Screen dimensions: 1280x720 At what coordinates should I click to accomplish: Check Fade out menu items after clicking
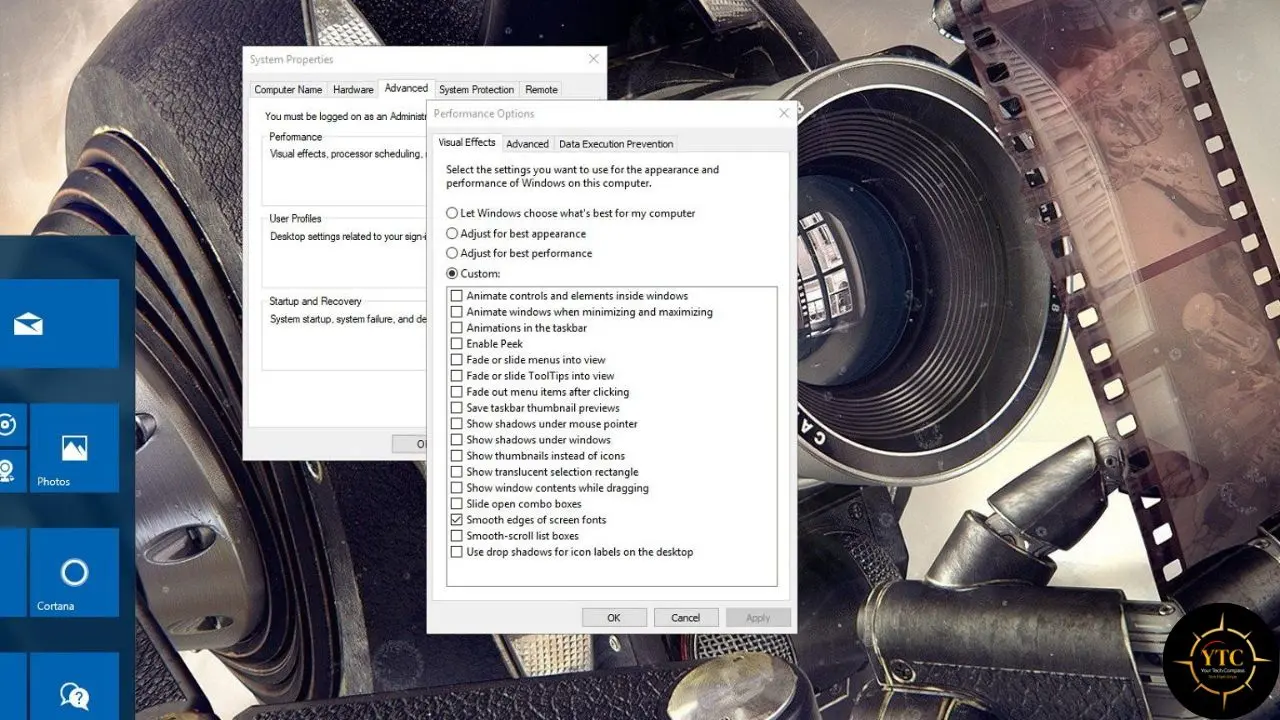point(457,392)
